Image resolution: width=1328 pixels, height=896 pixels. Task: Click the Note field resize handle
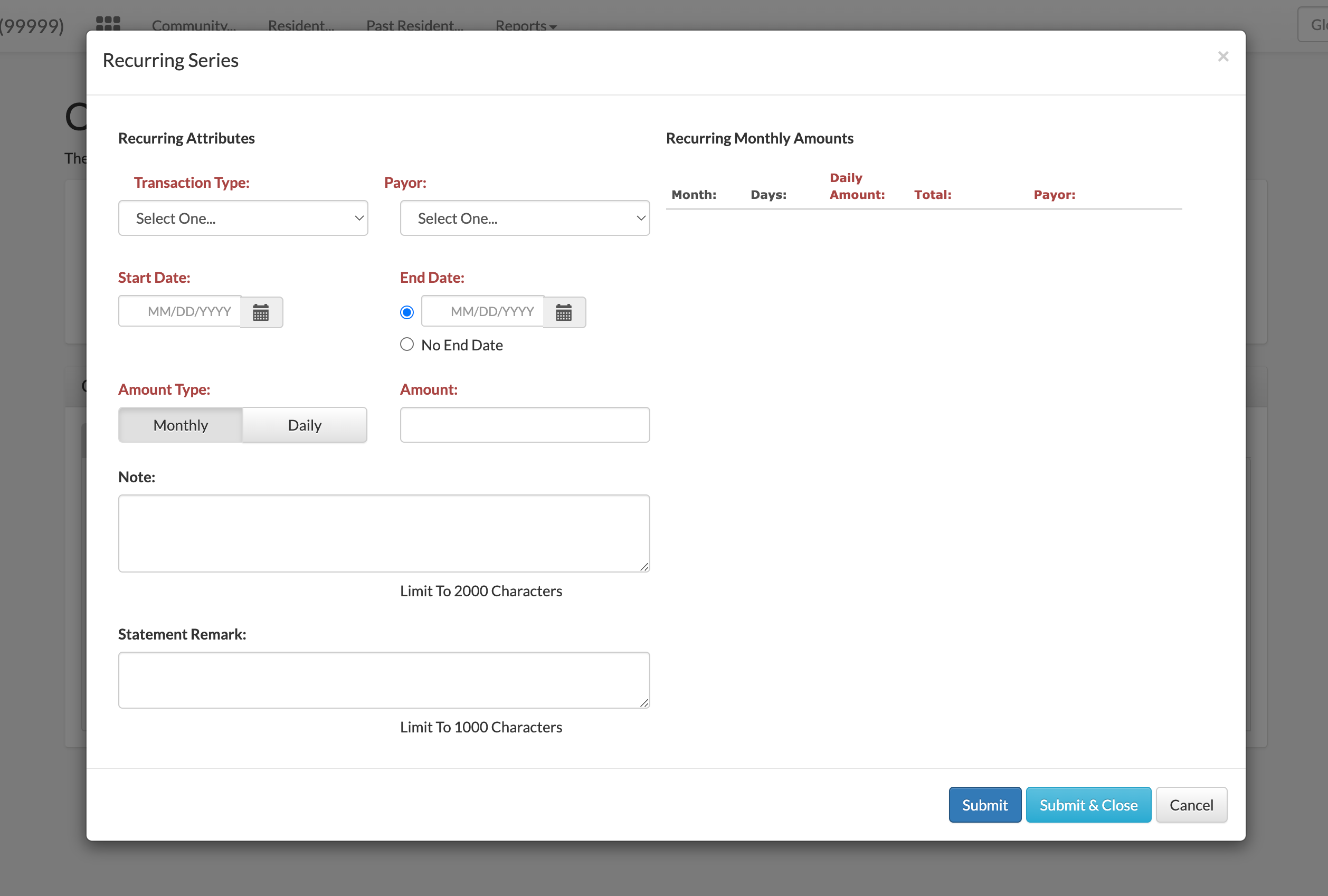tap(644, 566)
